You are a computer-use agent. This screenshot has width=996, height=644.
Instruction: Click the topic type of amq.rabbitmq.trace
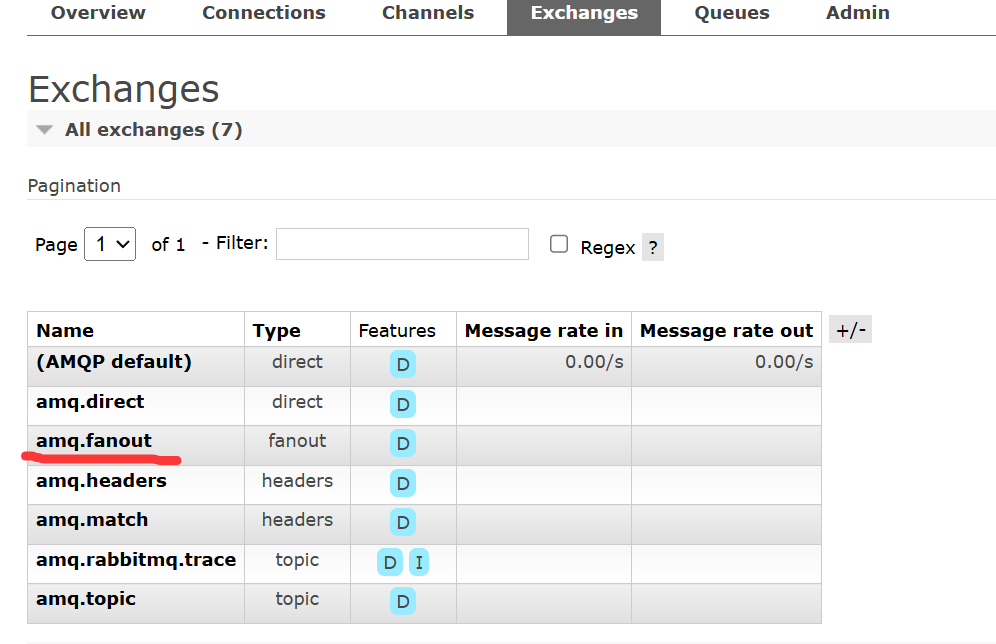pos(297,560)
